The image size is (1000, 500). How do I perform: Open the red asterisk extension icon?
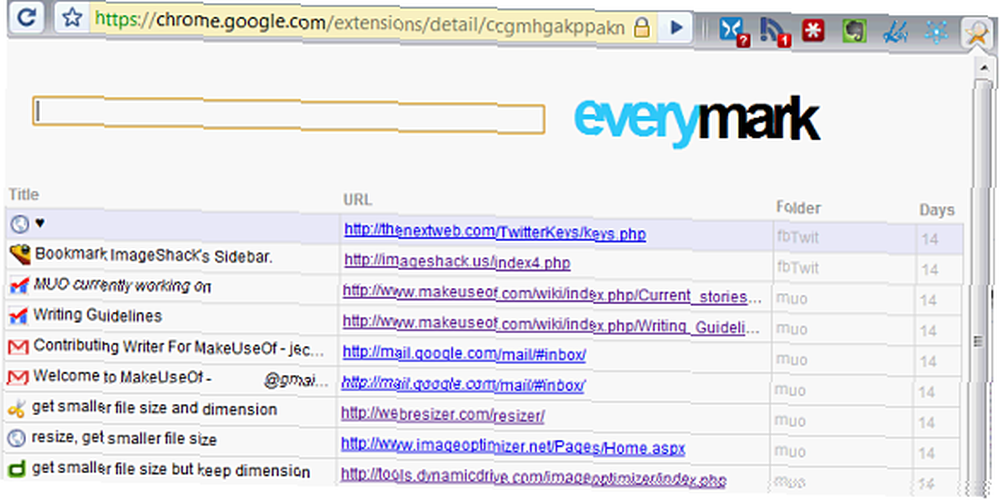tap(813, 31)
